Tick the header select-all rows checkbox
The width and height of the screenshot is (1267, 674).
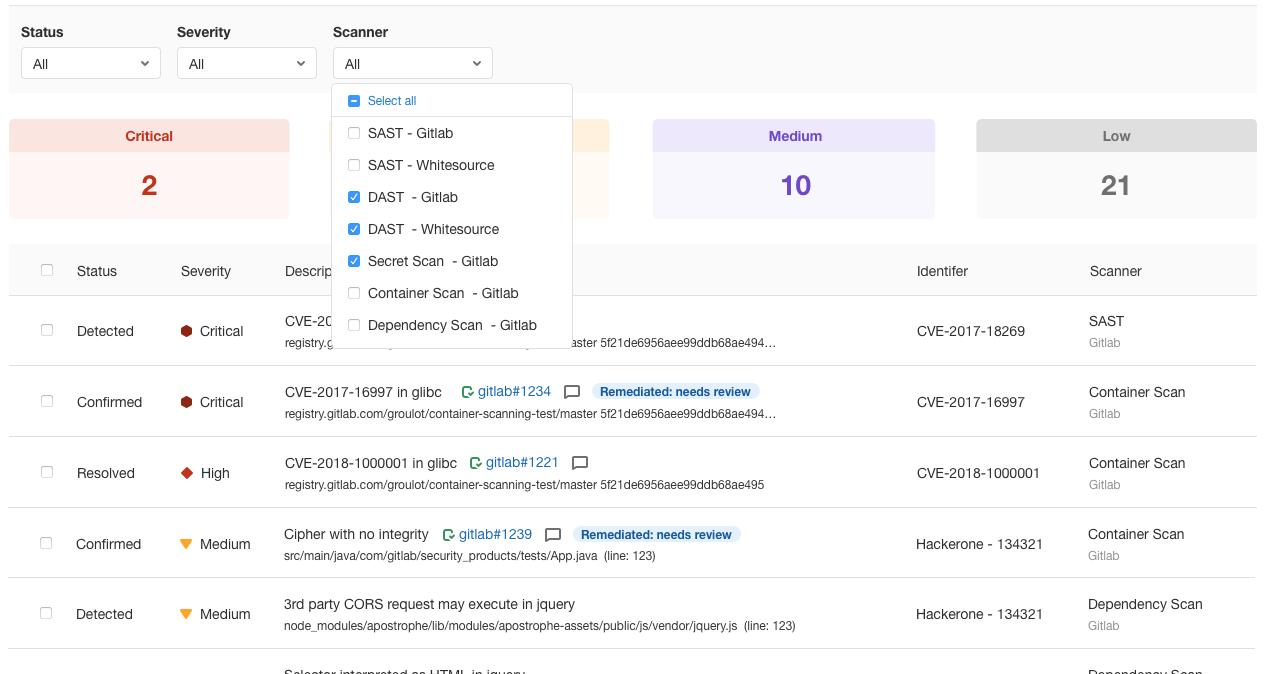[x=47, y=270]
